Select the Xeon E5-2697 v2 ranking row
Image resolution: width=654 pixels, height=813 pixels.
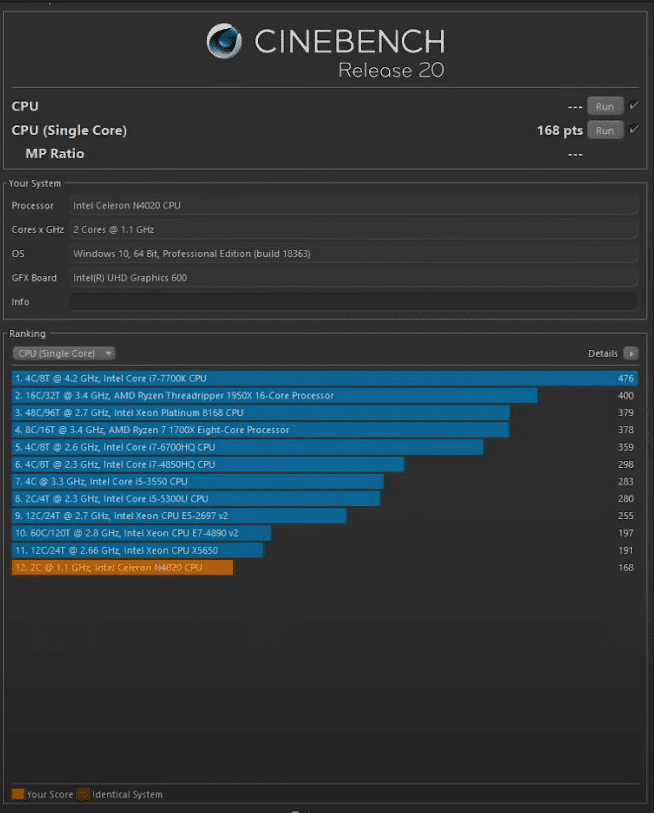325,516
